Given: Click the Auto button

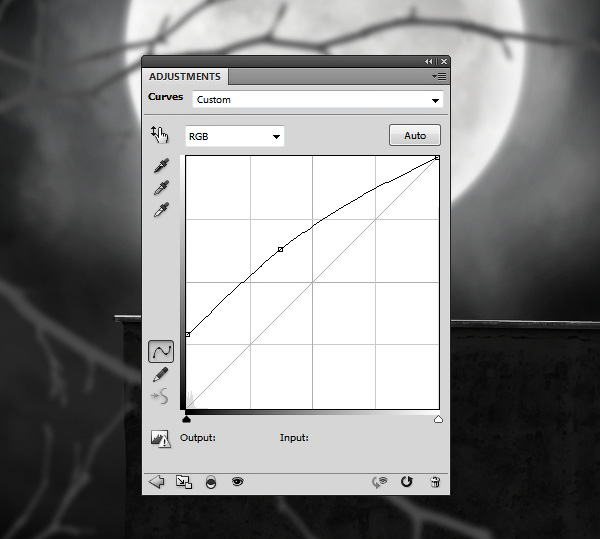Looking at the screenshot, I should point(415,135).
